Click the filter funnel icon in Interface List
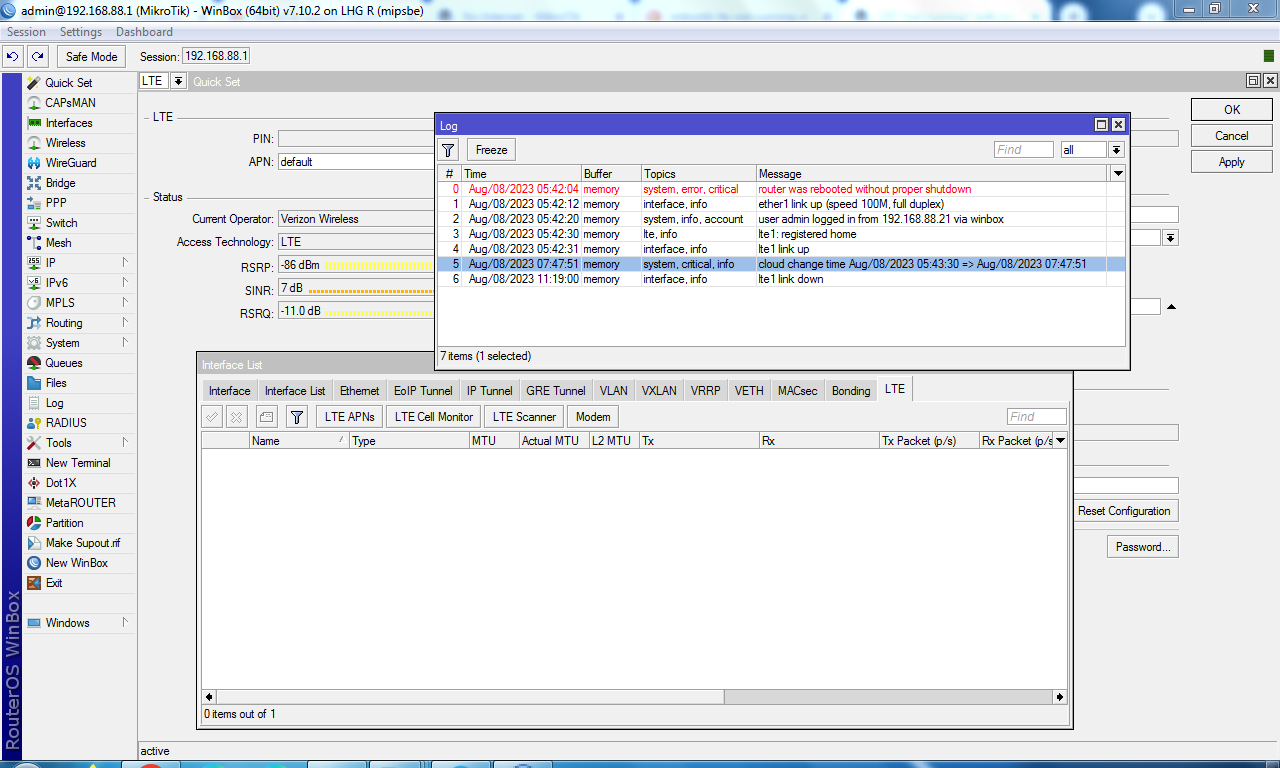Image resolution: width=1280 pixels, height=768 pixels. coord(296,417)
